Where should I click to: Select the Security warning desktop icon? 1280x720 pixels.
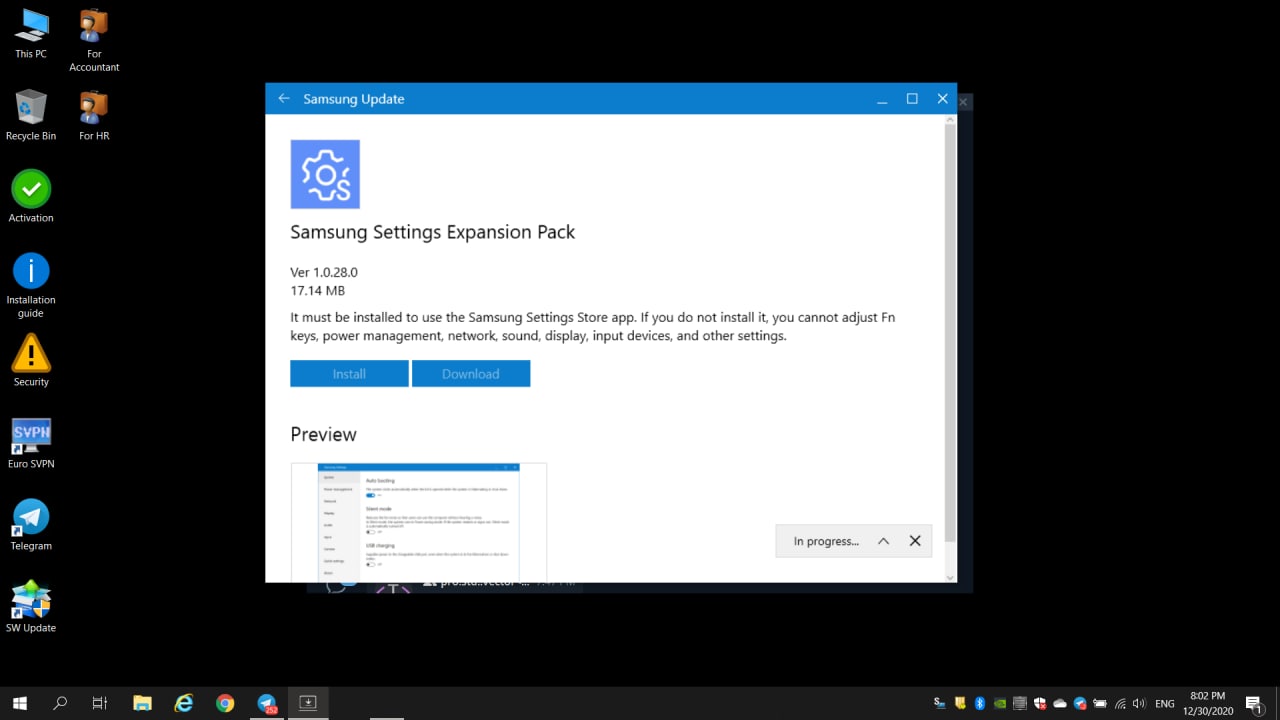click(31, 360)
